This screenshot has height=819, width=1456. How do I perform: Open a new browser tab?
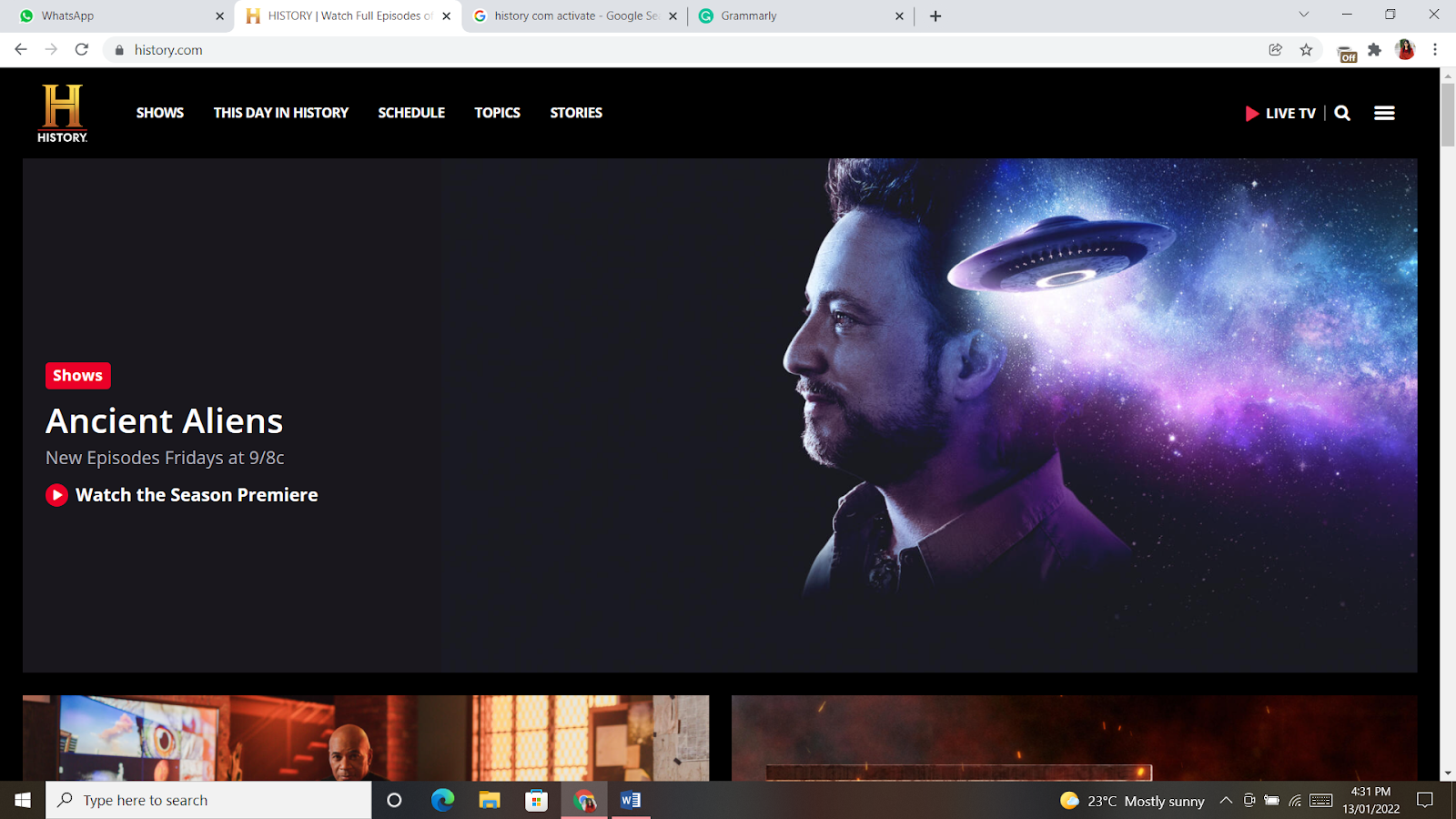[935, 15]
